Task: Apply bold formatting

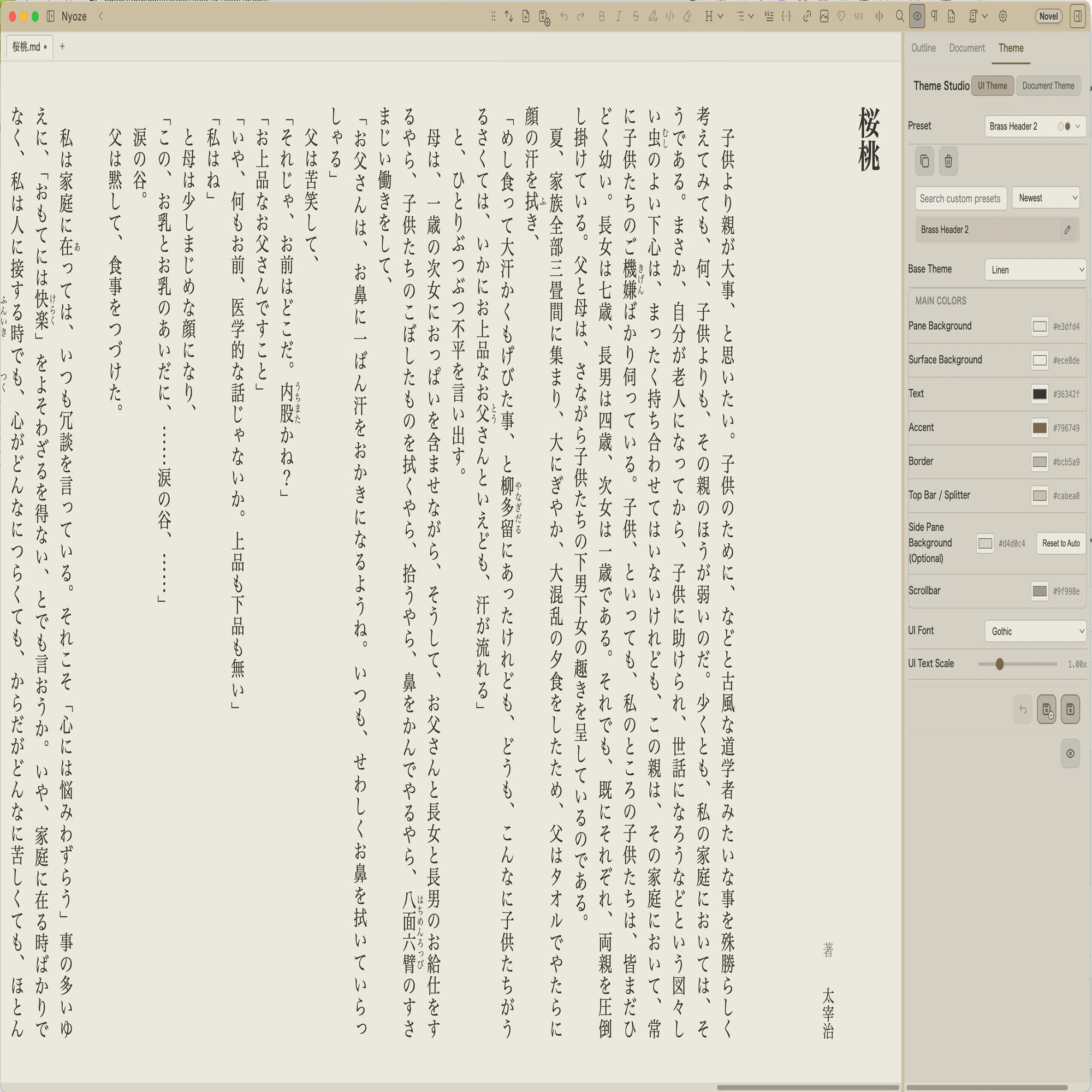Action: tap(601, 16)
